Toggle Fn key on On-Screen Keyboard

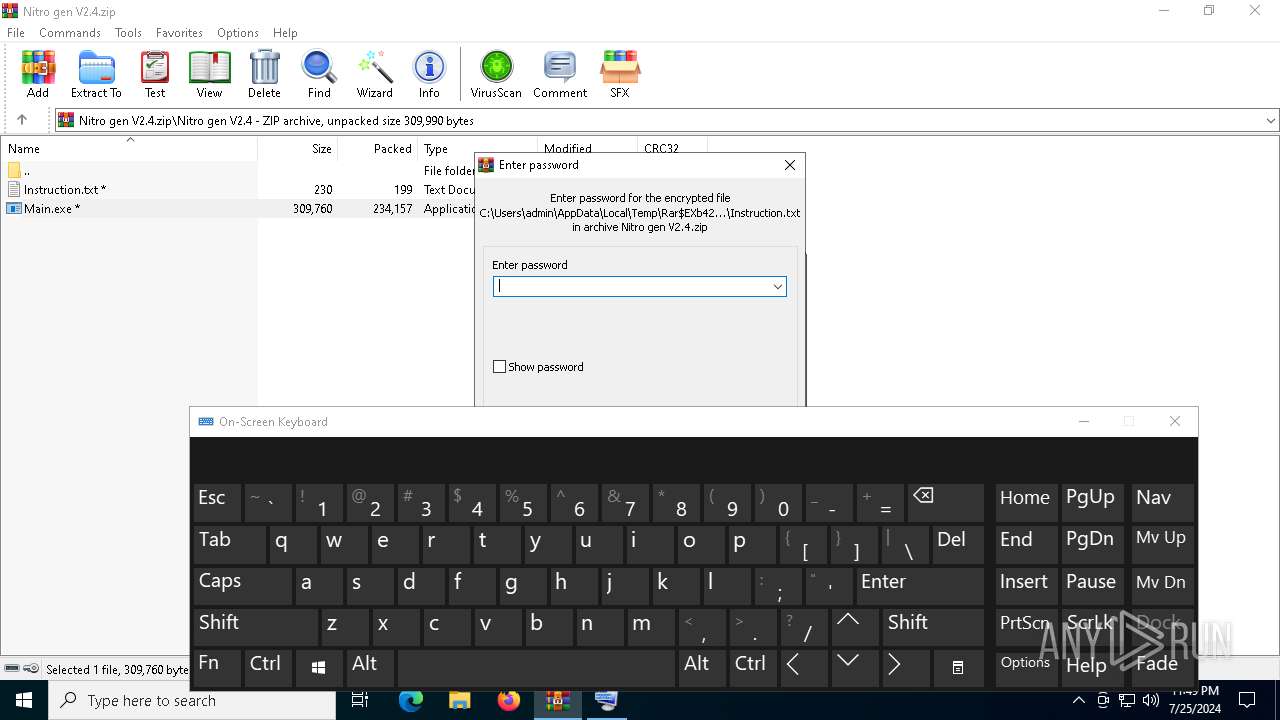tap(217, 667)
